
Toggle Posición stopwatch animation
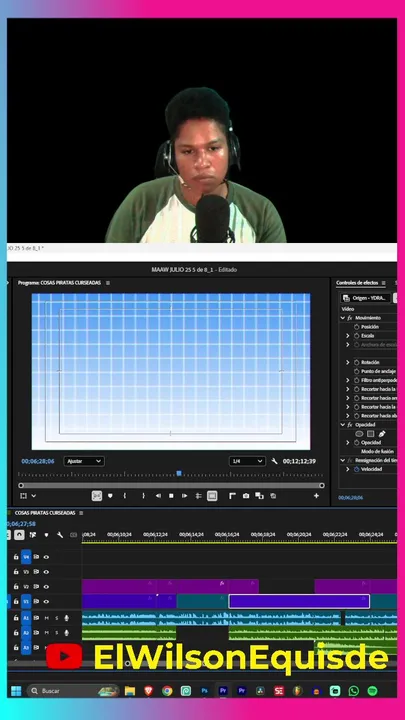coord(356,327)
